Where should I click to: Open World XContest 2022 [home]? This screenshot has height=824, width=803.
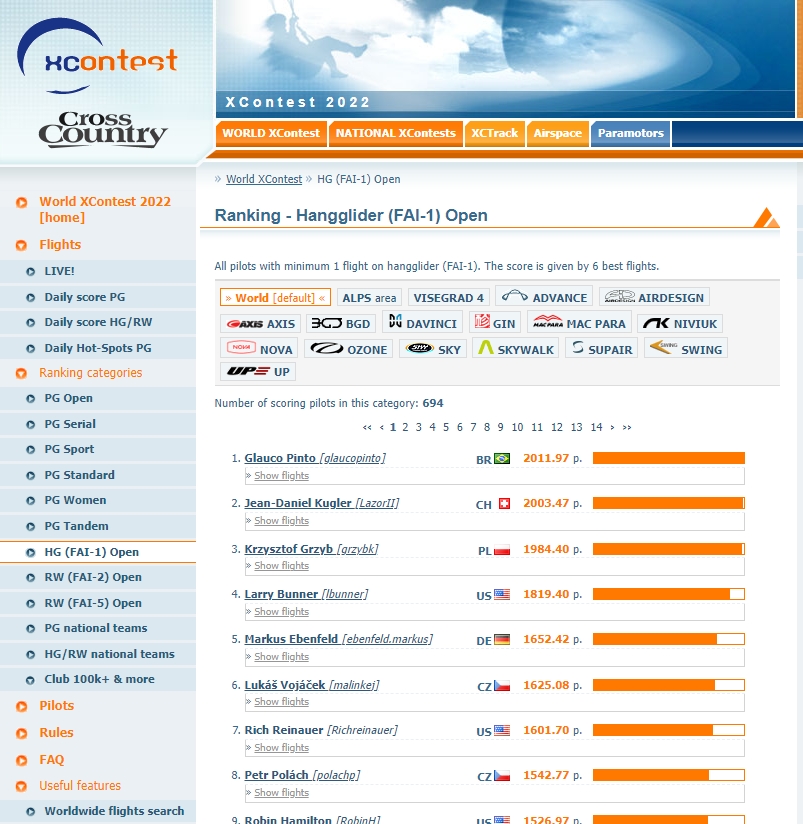(105, 209)
